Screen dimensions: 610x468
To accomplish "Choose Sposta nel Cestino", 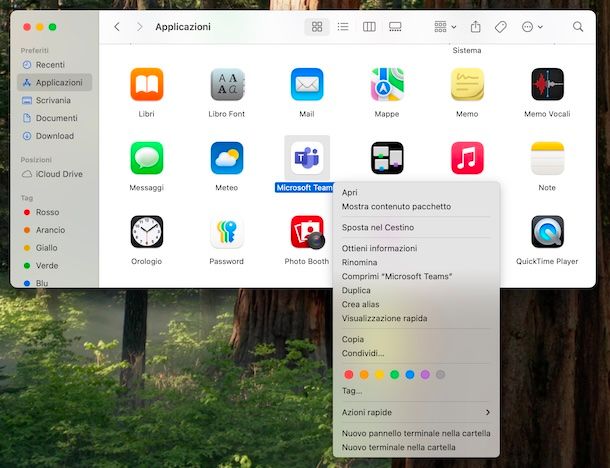I will (416, 228).
